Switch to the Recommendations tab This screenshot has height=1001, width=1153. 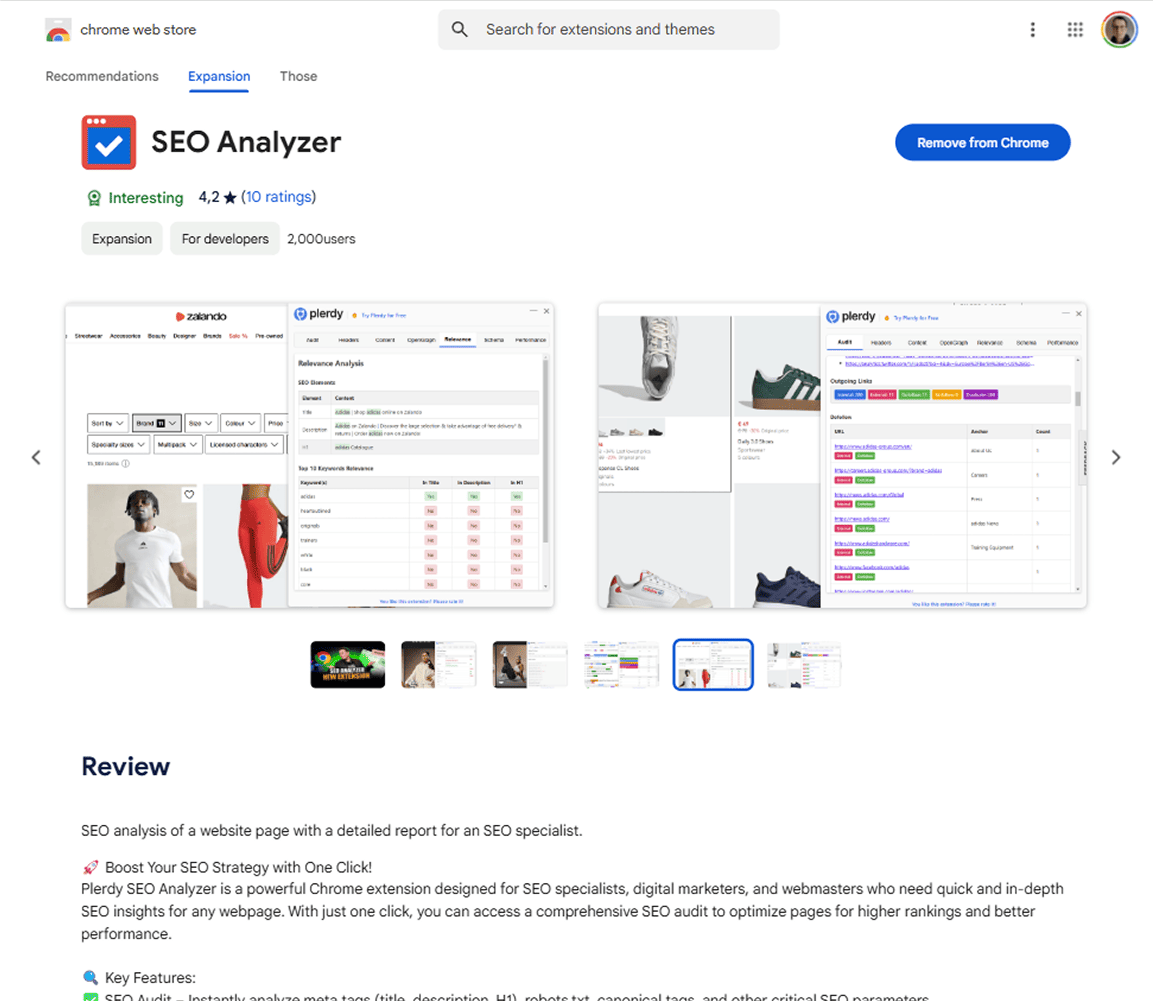(x=101, y=76)
